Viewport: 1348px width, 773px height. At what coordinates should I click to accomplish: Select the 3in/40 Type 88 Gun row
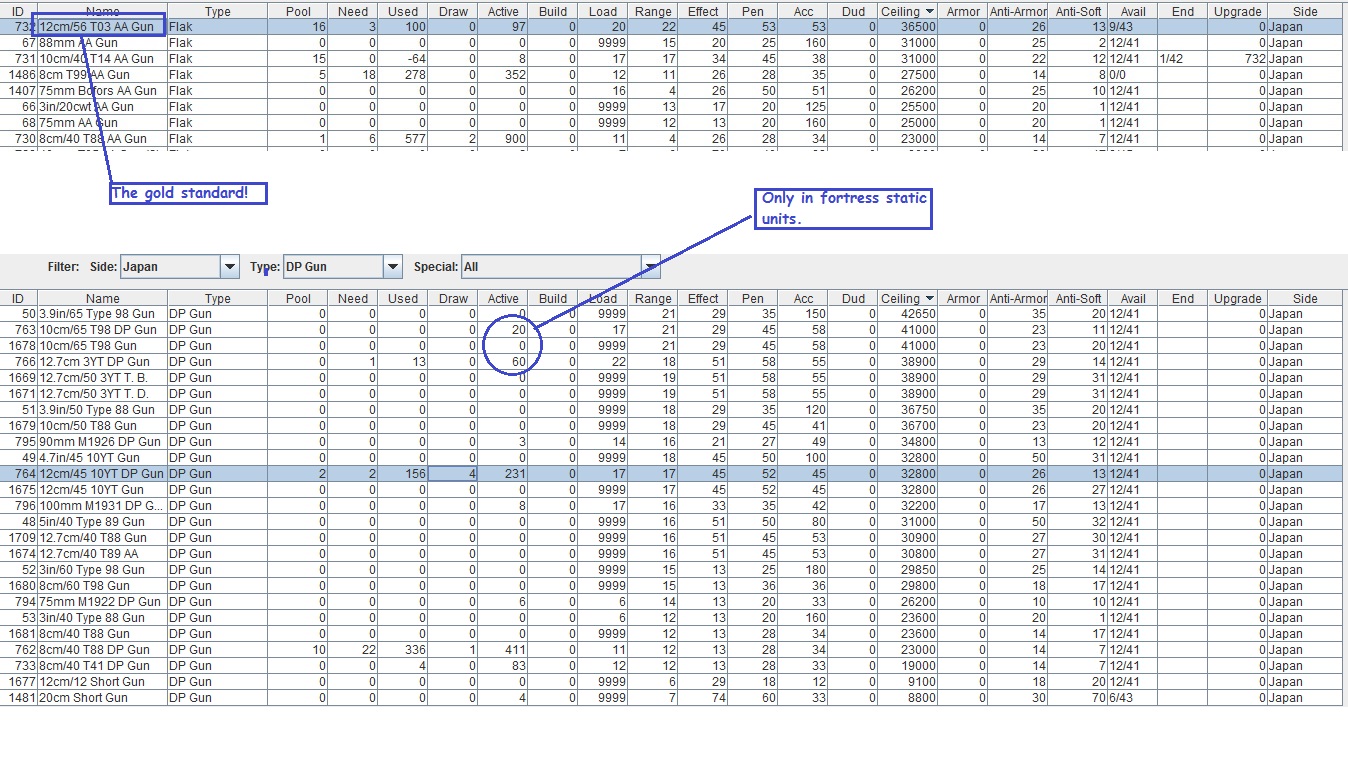click(671, 618)
